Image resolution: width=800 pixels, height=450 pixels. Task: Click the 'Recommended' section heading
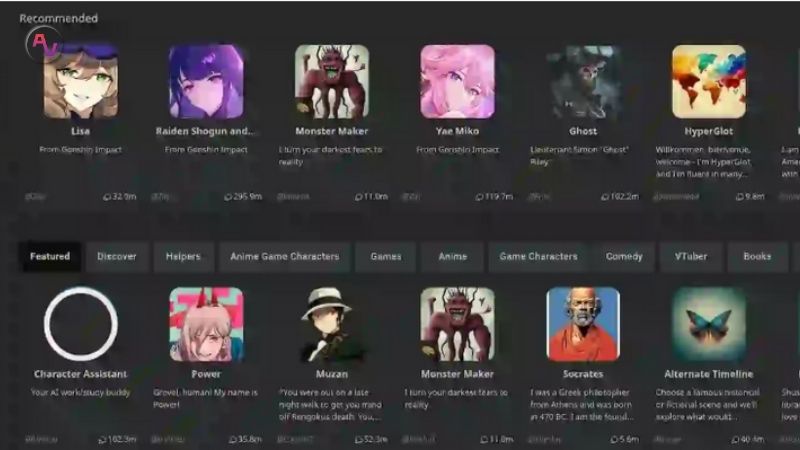[x=59, y=18]
